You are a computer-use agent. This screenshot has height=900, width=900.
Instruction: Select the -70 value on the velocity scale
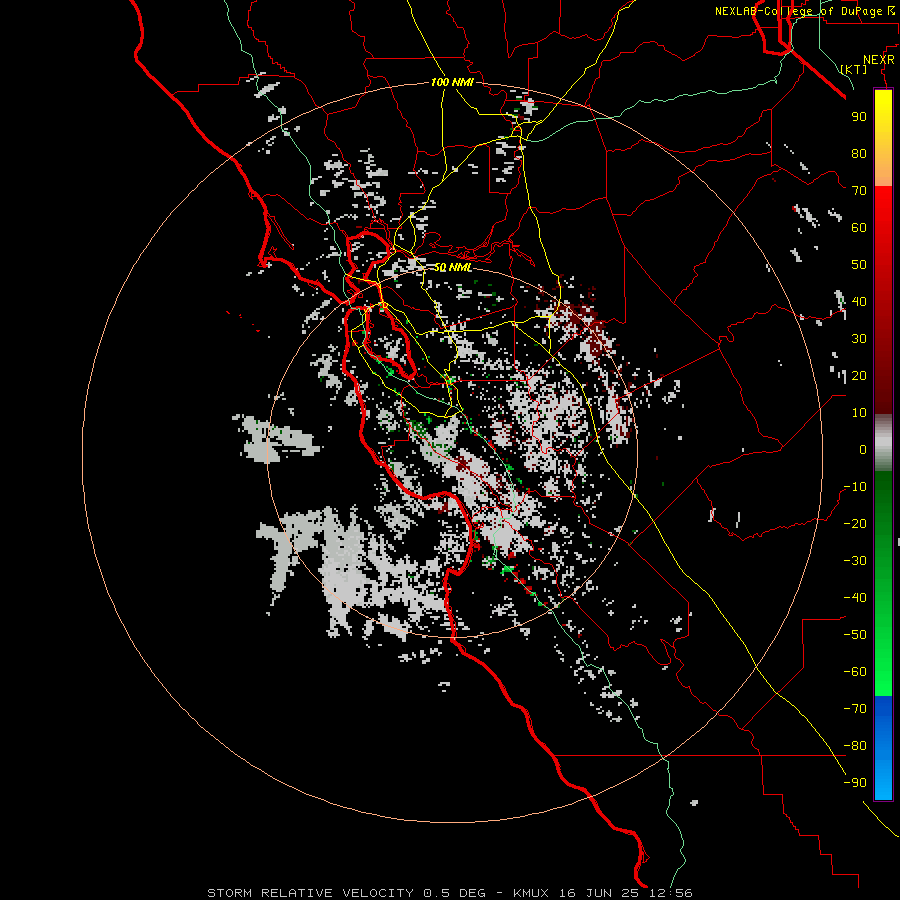pyautogui.click(x=855, y=709)
